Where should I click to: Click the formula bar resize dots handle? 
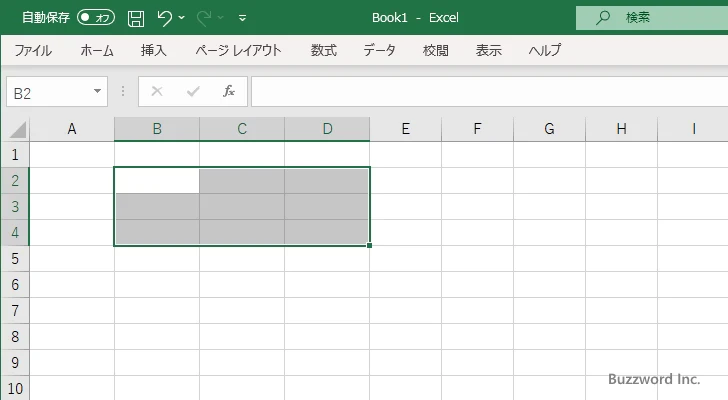coord(123,91)
